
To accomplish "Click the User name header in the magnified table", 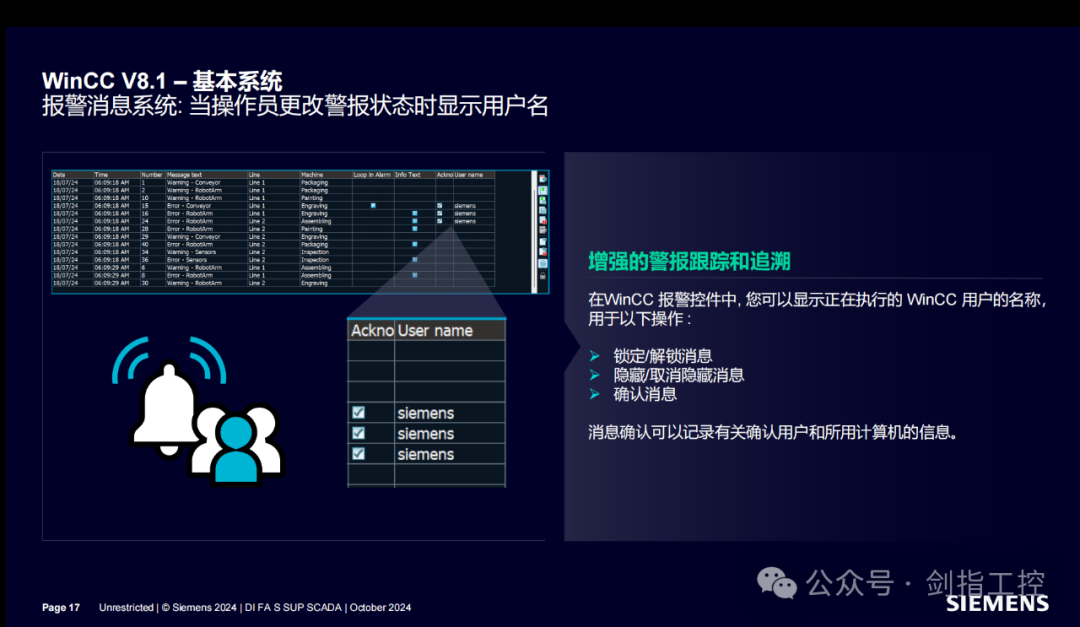I will [x=433, y=330].
